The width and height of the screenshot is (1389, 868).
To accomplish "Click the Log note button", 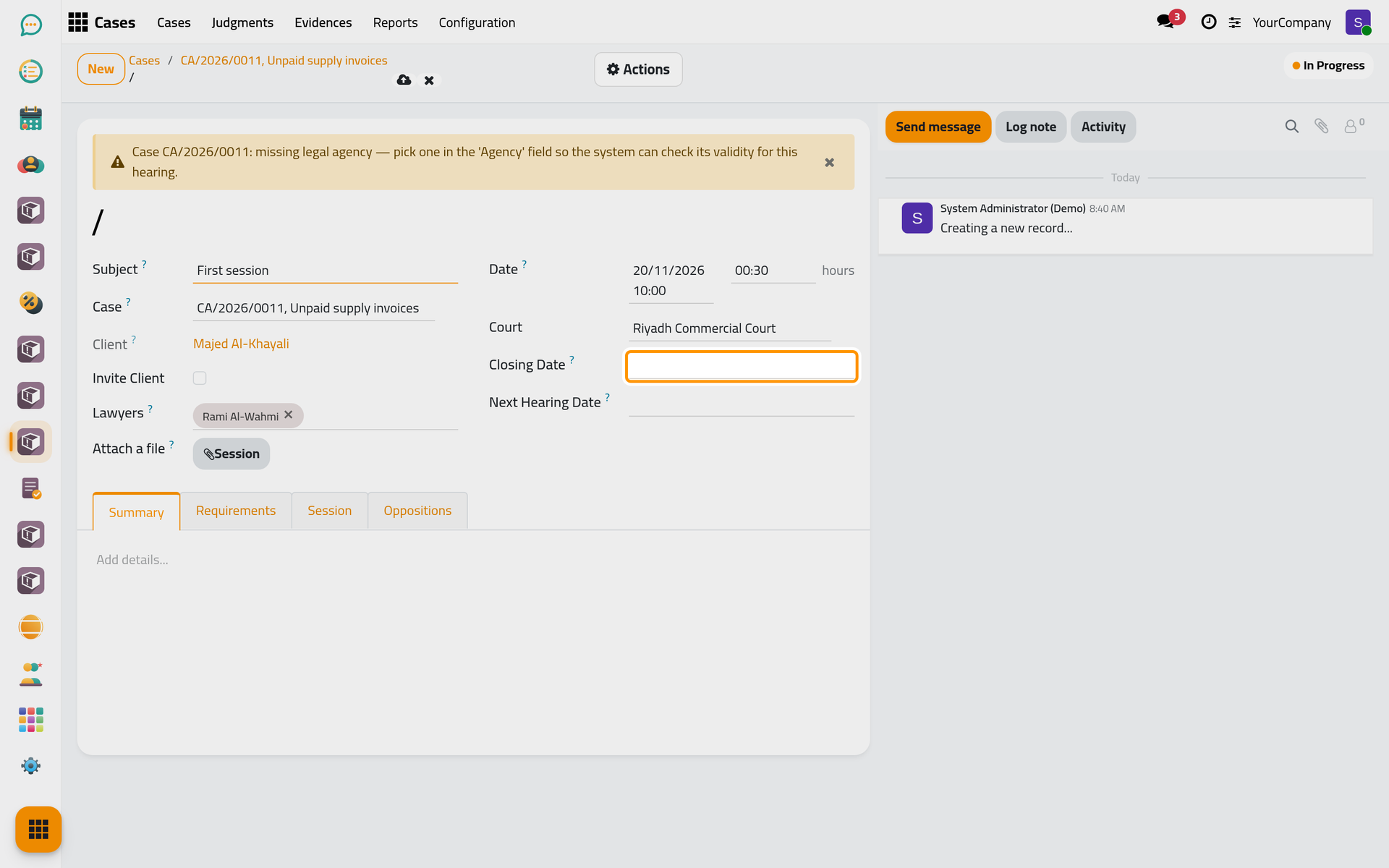I will coord(1030,127).
